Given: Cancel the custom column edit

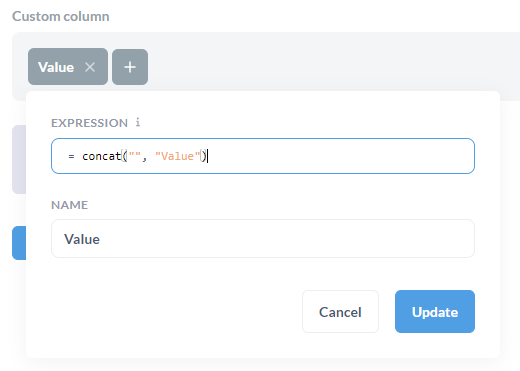Looking at the screenshot, I should point(340,312).
